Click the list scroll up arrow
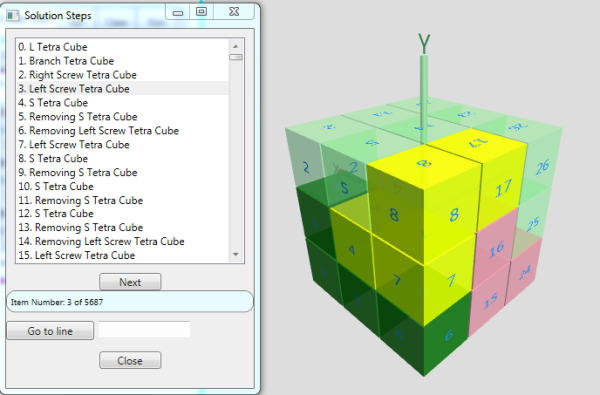The image size is (600, 395). [x=236, y=46]
